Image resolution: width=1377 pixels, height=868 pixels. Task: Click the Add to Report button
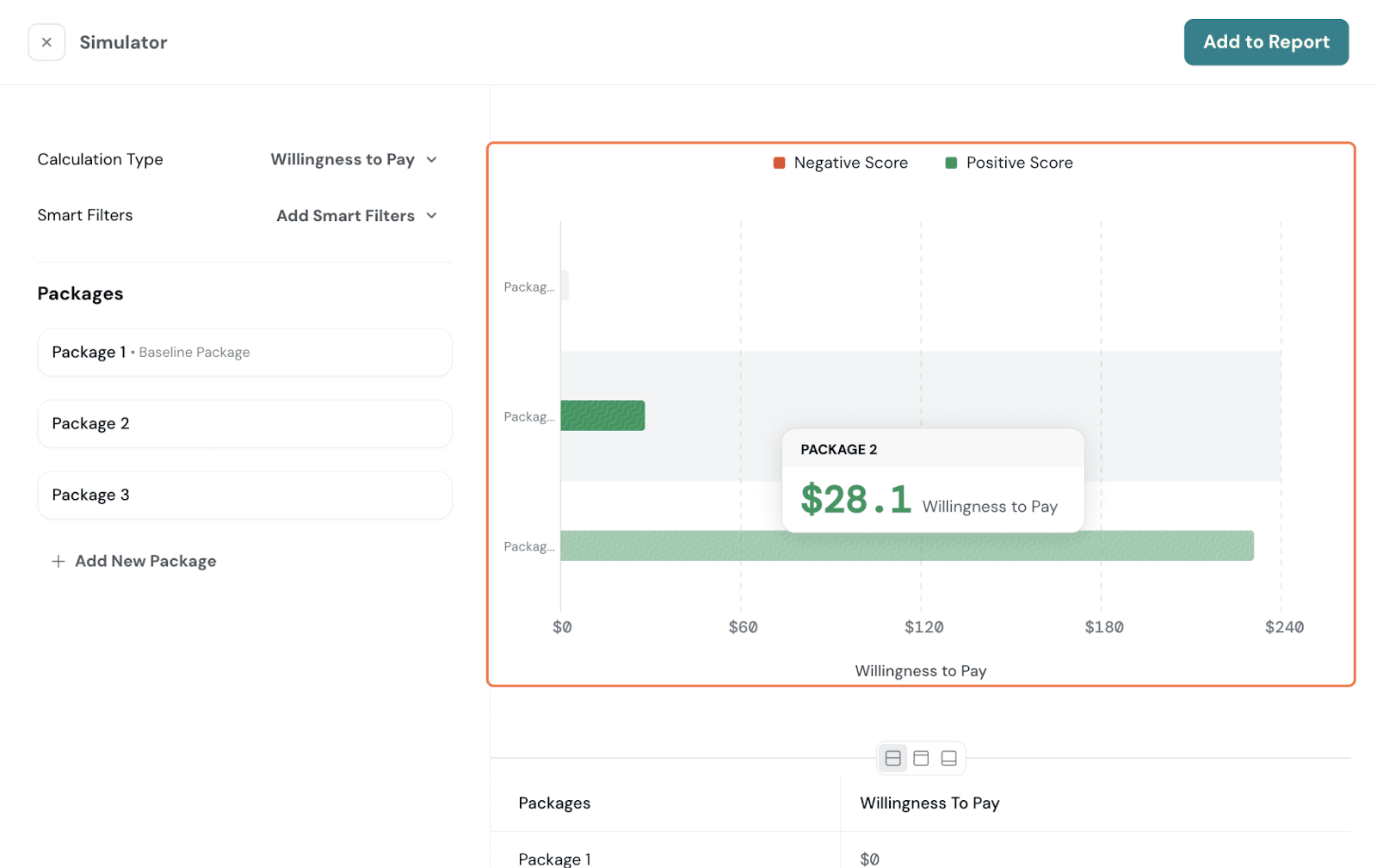(1265, 42)
